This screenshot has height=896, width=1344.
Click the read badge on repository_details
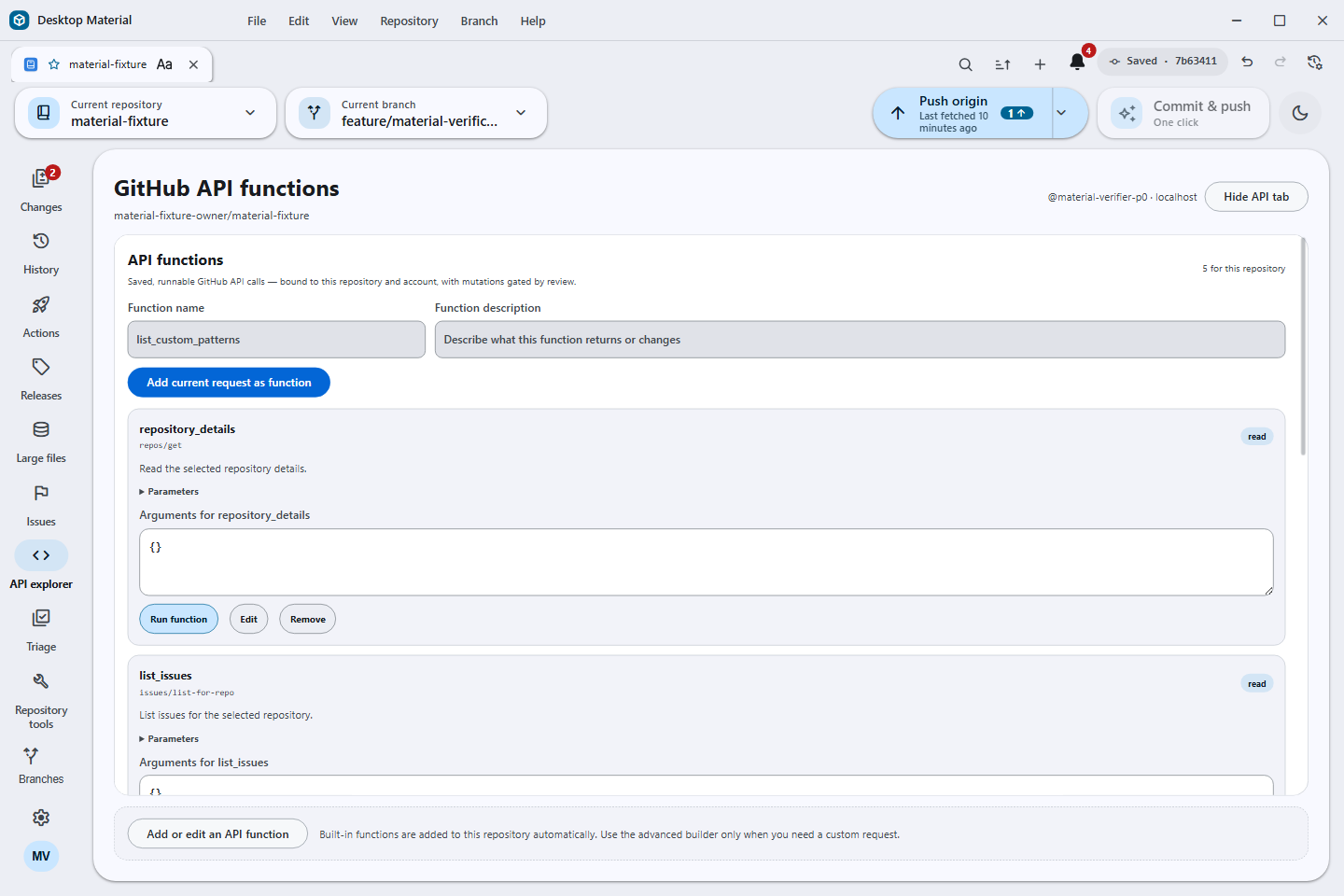[x=1257, y=437]
